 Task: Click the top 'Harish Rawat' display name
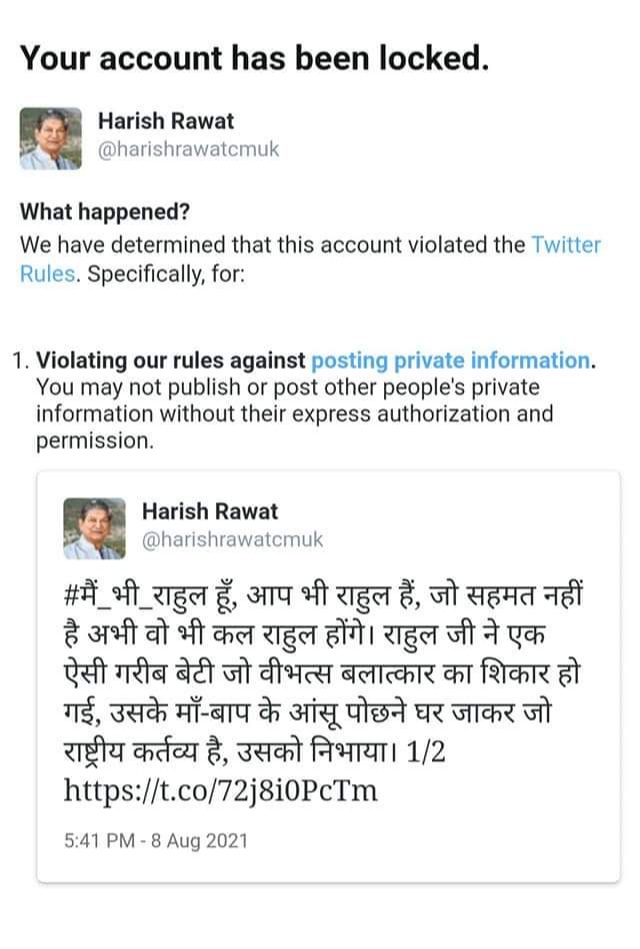[166, 121]
